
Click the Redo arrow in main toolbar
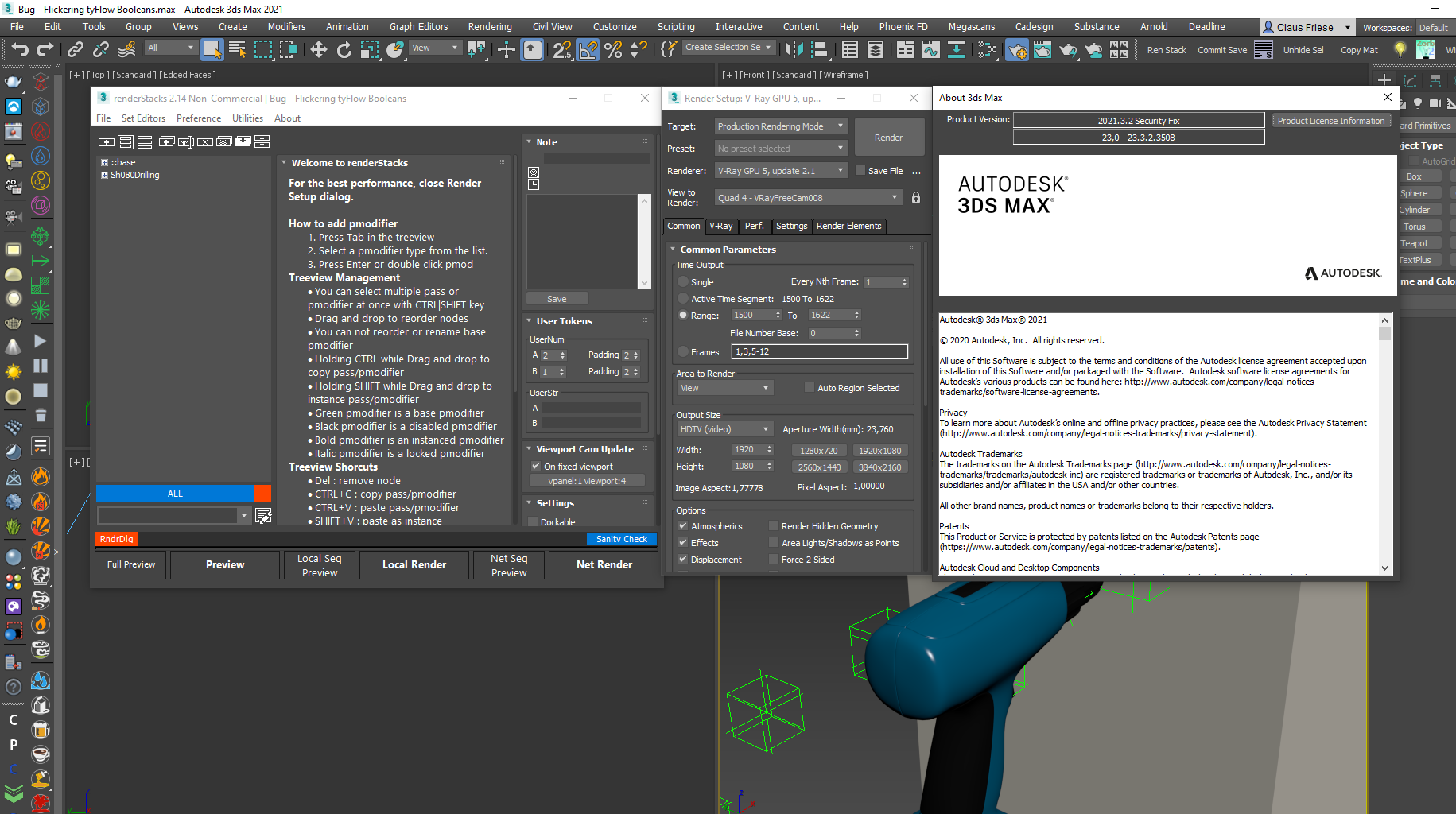(45, 49)
